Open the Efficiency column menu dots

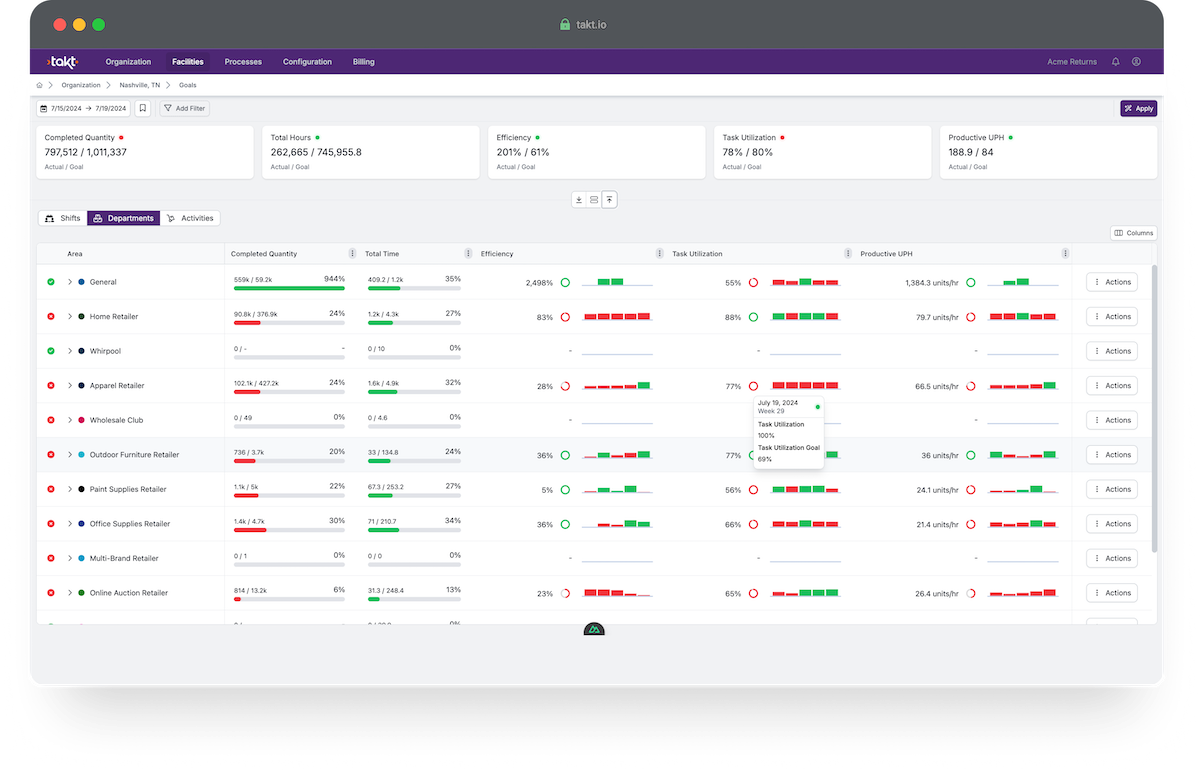pos(659,254)
